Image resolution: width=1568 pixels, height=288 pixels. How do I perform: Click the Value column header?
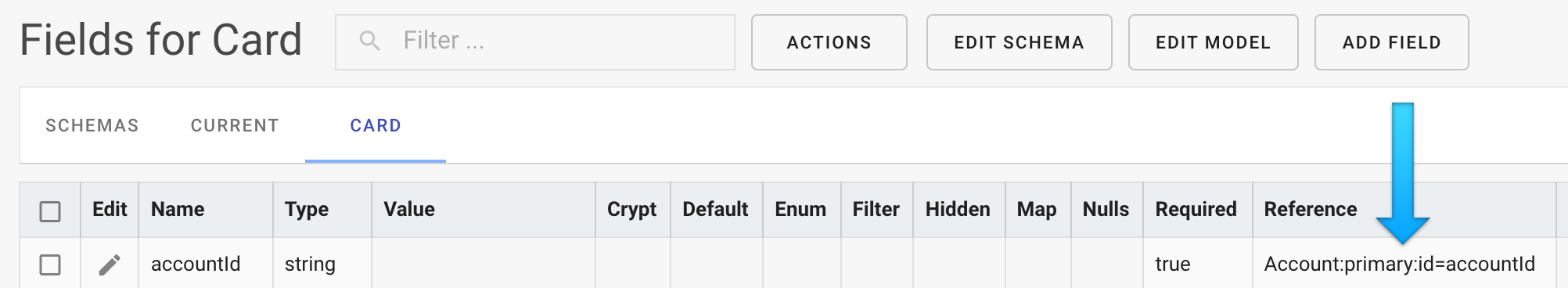point(409,209)
